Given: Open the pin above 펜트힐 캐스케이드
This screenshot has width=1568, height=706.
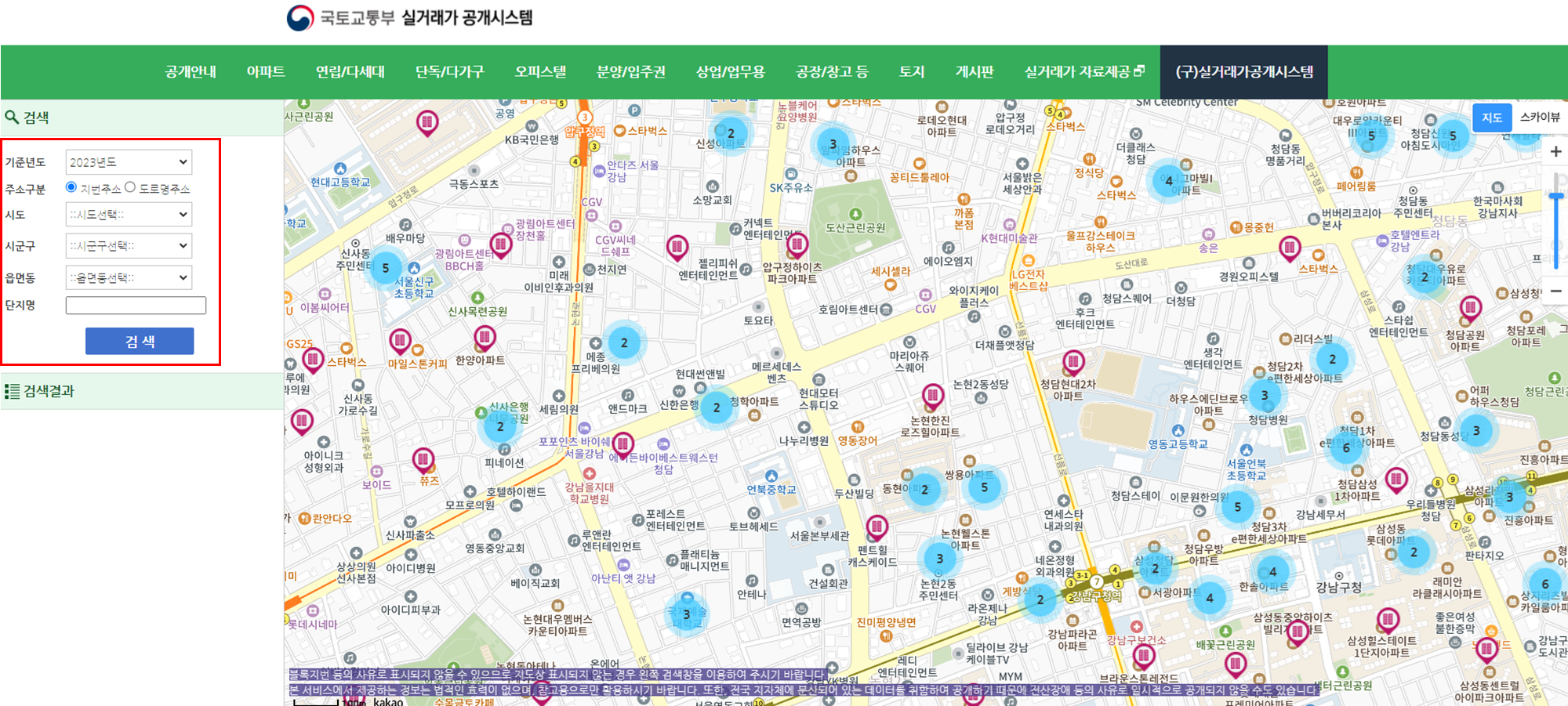Looking at the screenshot, I should click(x=877, y=527).
